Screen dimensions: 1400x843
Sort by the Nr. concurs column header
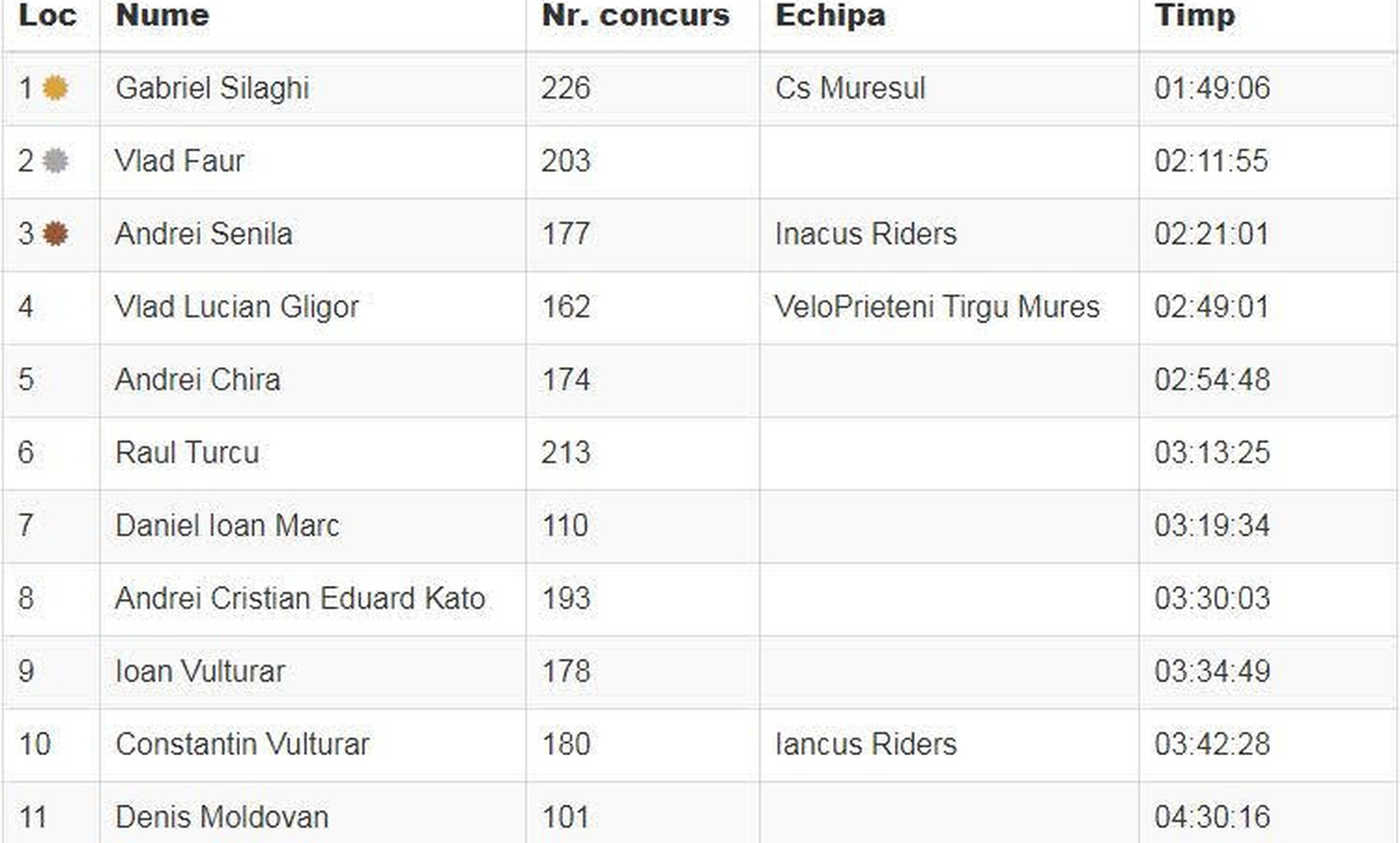(x=635, y=15)
